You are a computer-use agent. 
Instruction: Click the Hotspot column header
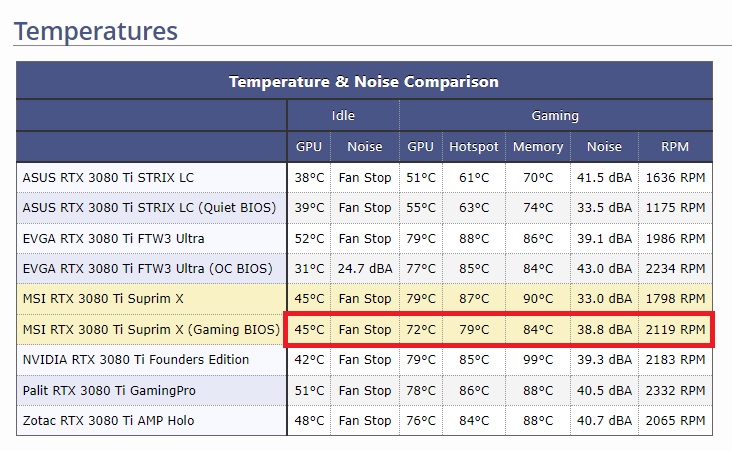click(473, 147)
